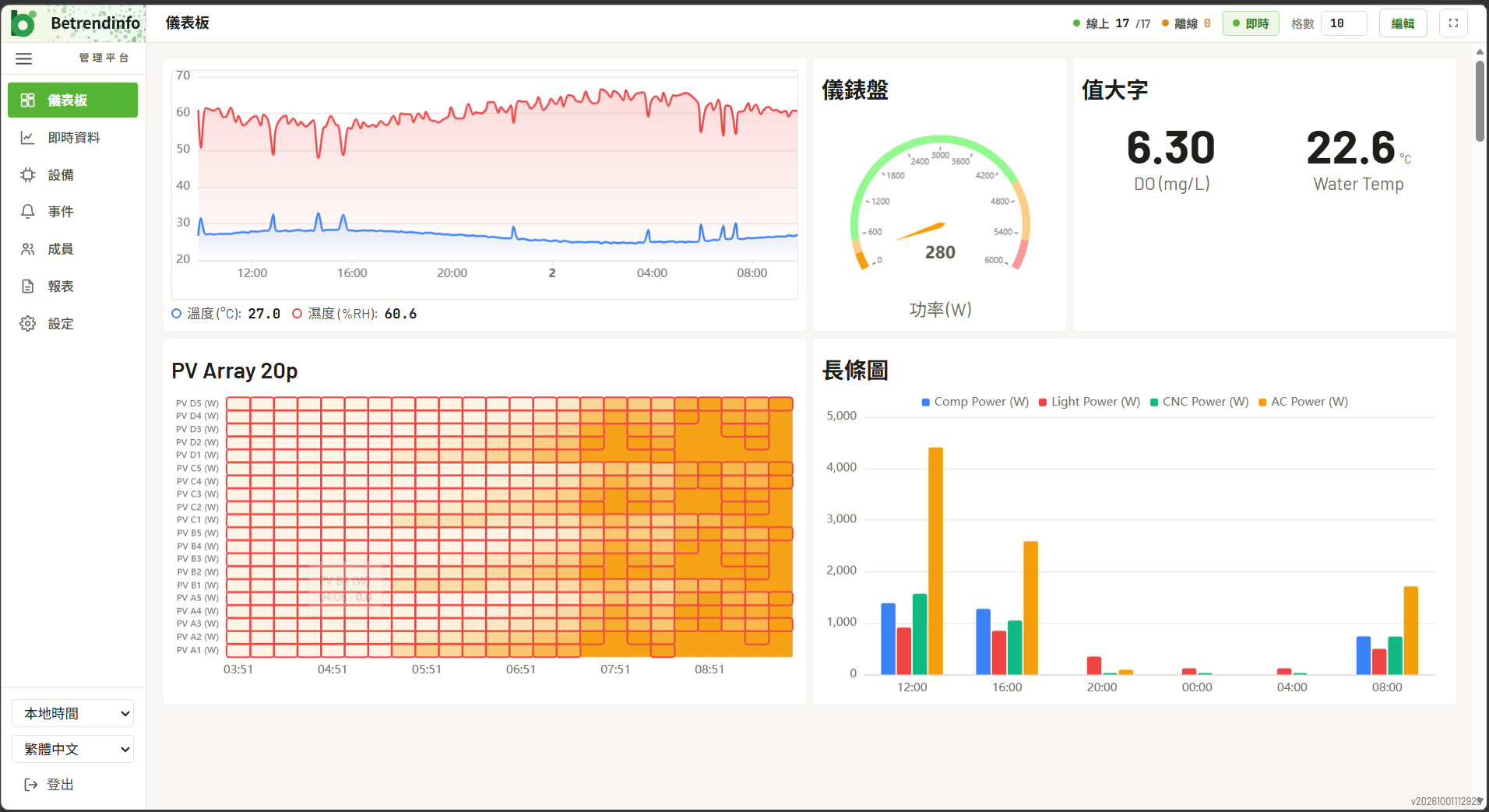The width and height of the screenshot is (1489, 812).
Task: Toggle the 溫度(°C) series legend
Action: (x=226, y=314)
